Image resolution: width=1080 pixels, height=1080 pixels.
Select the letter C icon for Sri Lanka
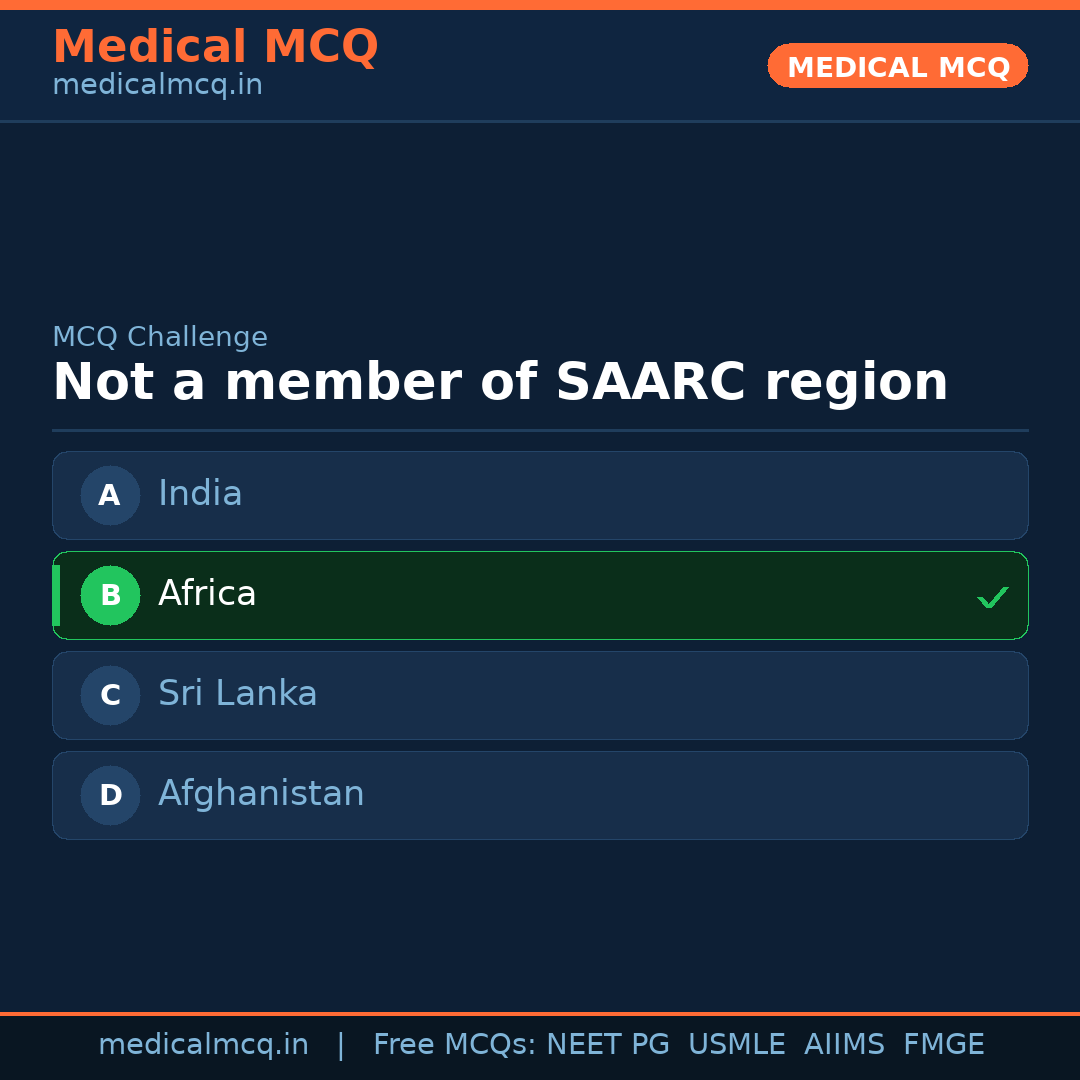pyautogui.click(x=110, y=695)
